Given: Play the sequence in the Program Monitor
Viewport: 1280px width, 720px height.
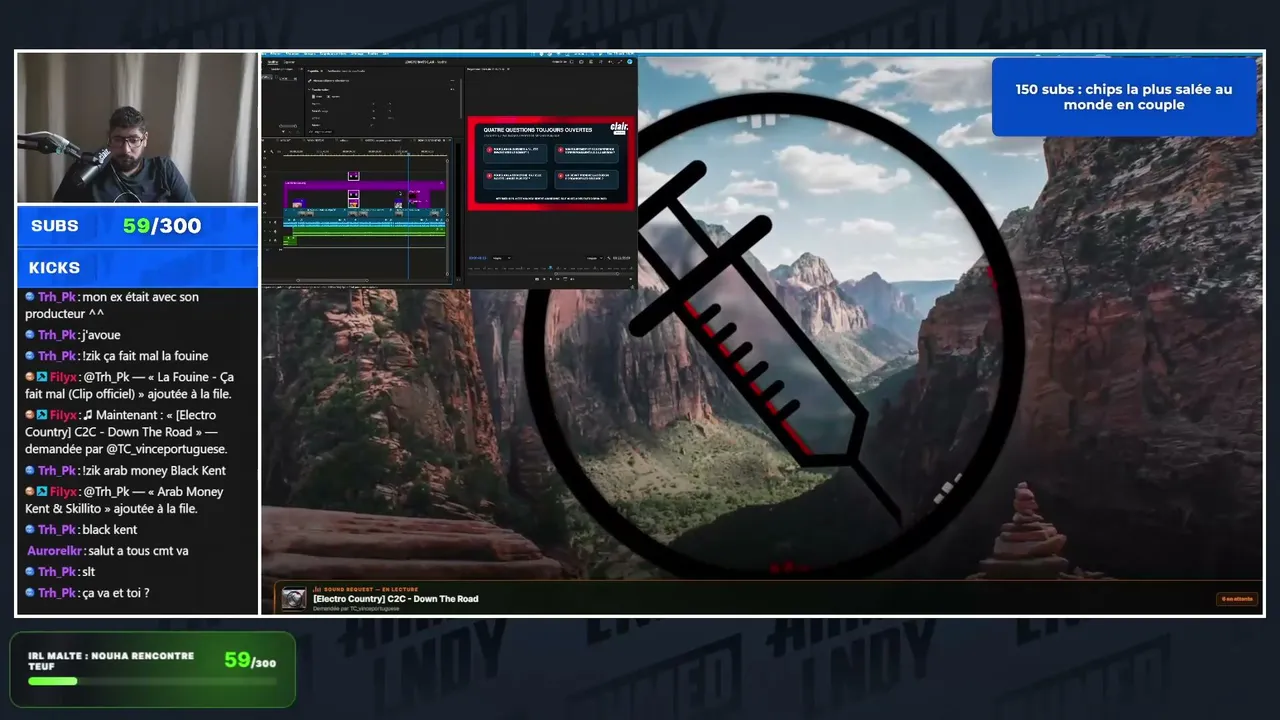Looking at the screenshot, I should tap(550, 278).
